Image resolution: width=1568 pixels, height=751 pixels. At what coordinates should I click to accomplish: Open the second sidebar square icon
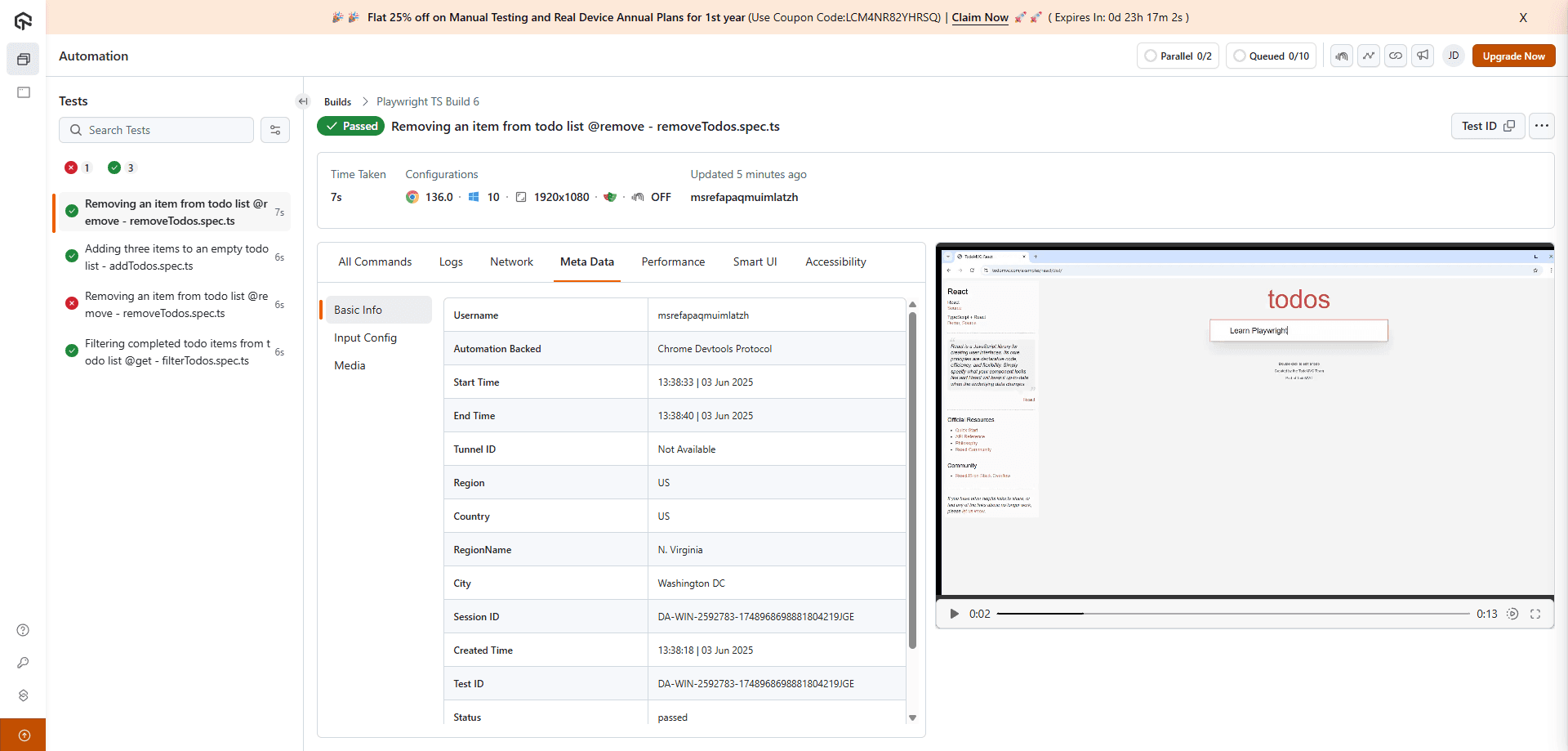[23, 92]
